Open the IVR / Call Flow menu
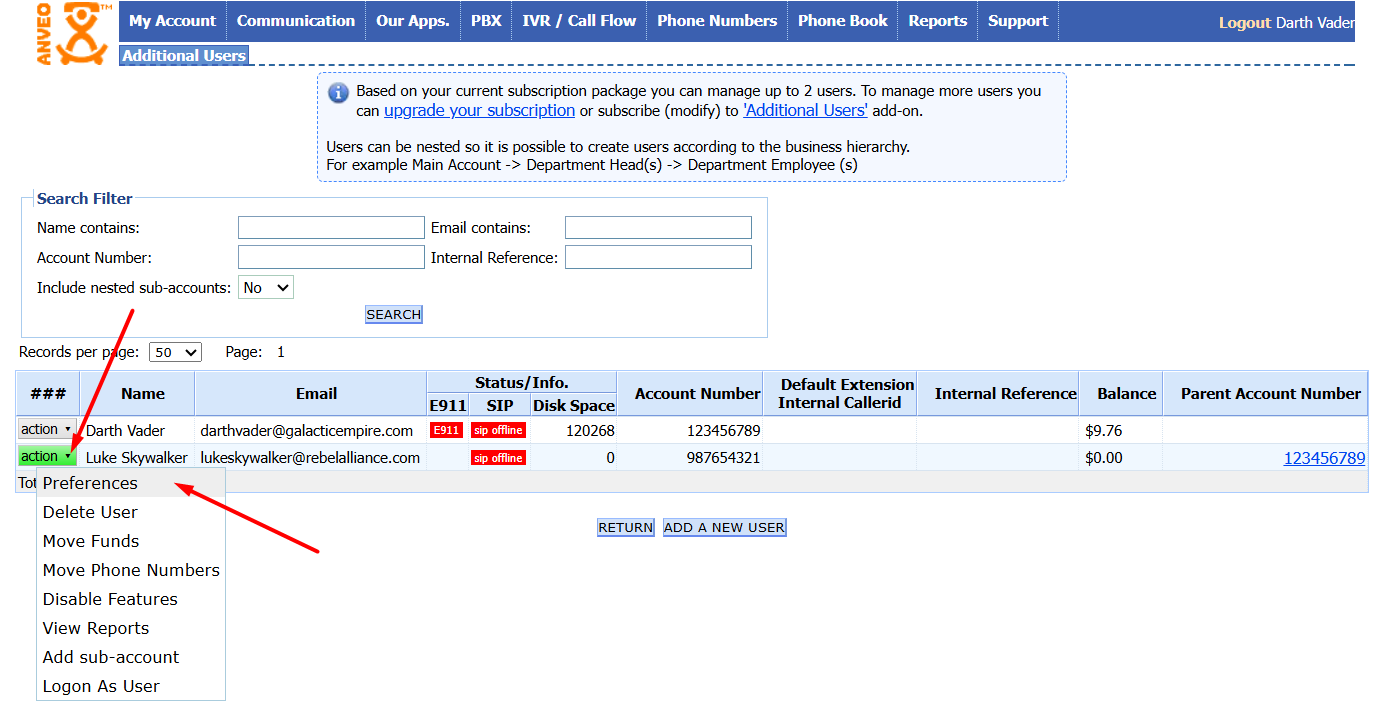This screenshot has width=1373, height=718. pos(579,21)
